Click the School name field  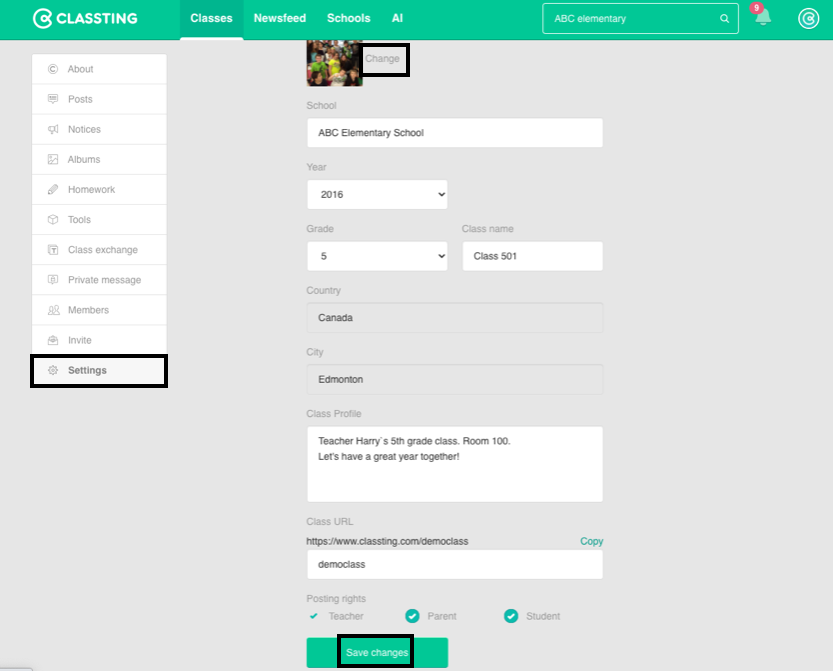point(455,133)
